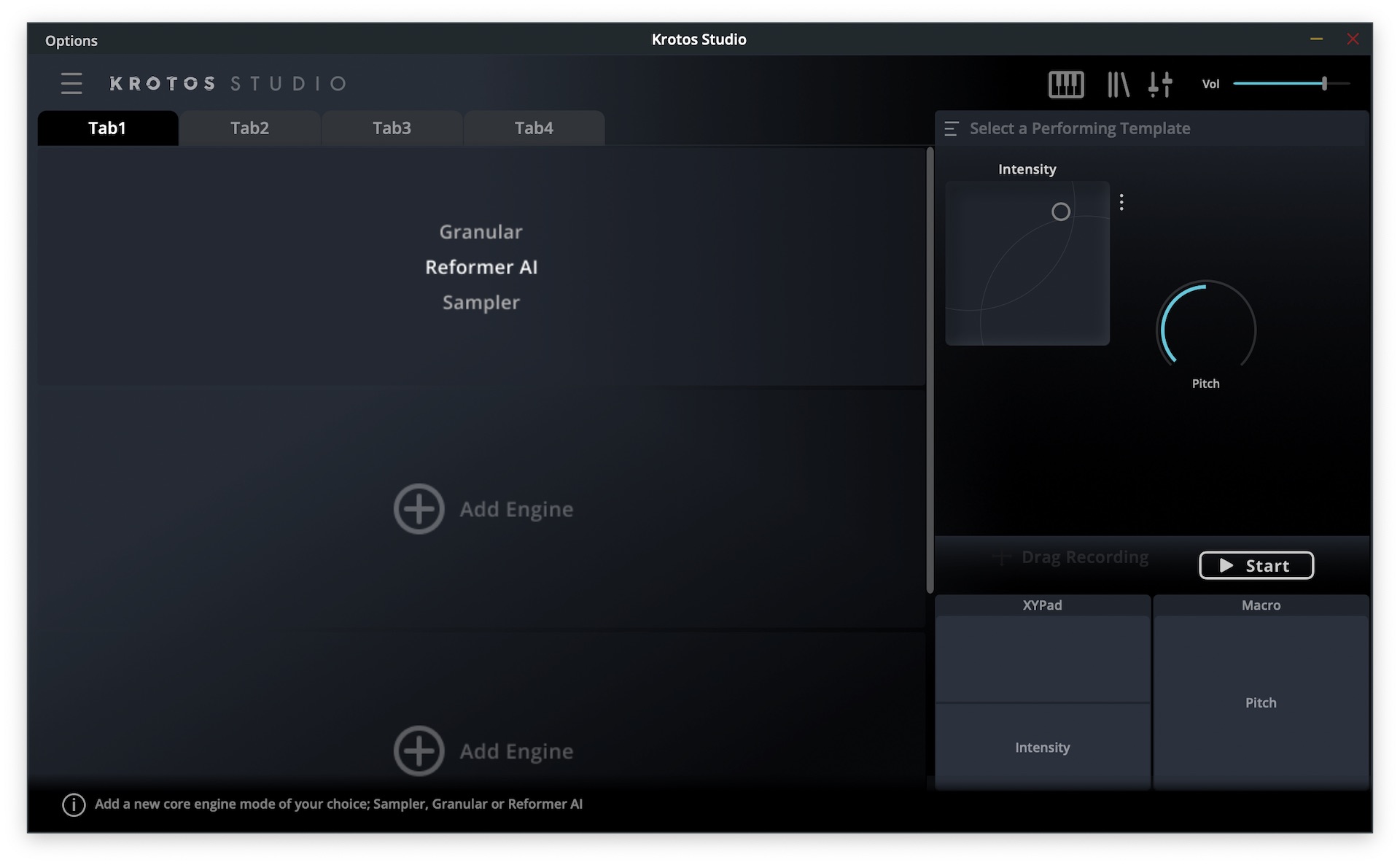
Task: Select Reformer AI engine option
Action: click(x=481, y=267)
